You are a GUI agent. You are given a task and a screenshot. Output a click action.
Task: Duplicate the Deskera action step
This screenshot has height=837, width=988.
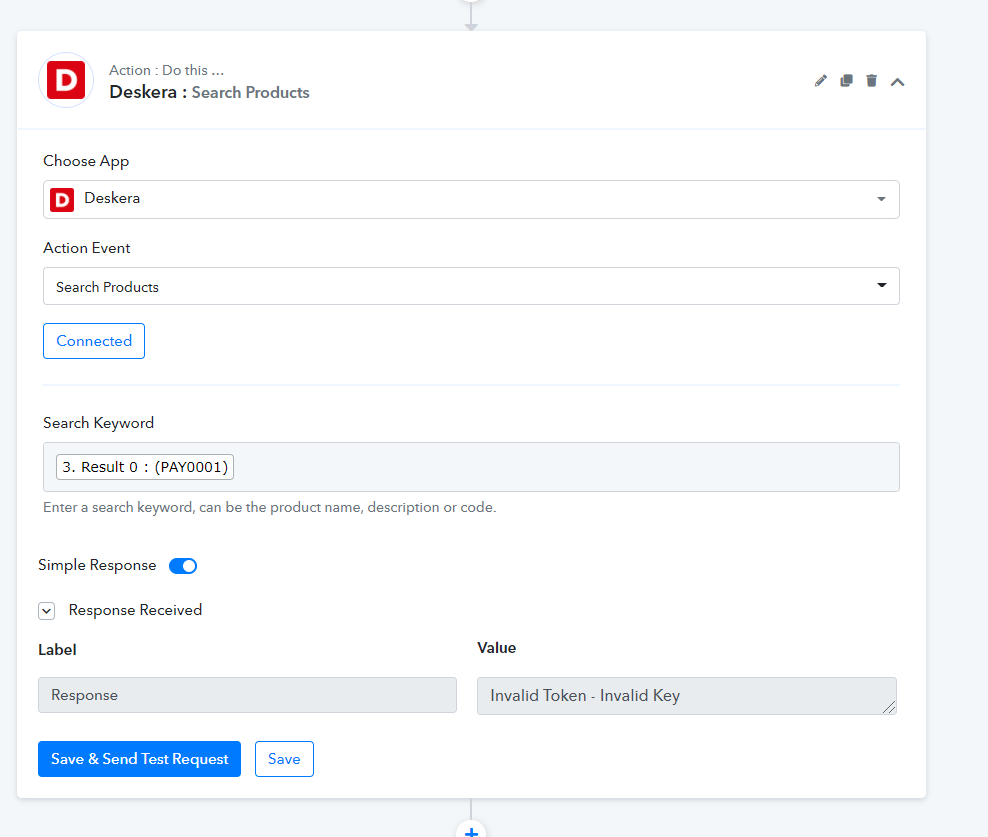click(x=846, y=81)
